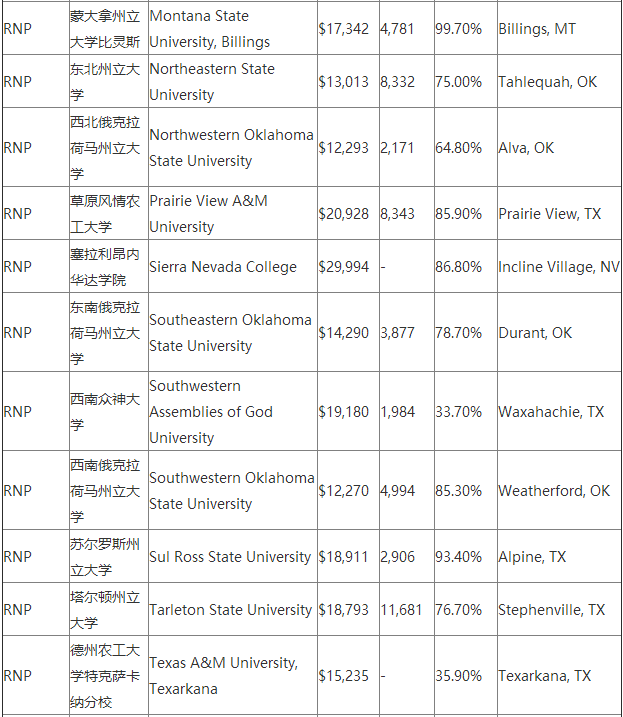Viewport: 623px width, 717px height.
Task: Click the Montana State University, Billings cell
Action: point(233,29)
